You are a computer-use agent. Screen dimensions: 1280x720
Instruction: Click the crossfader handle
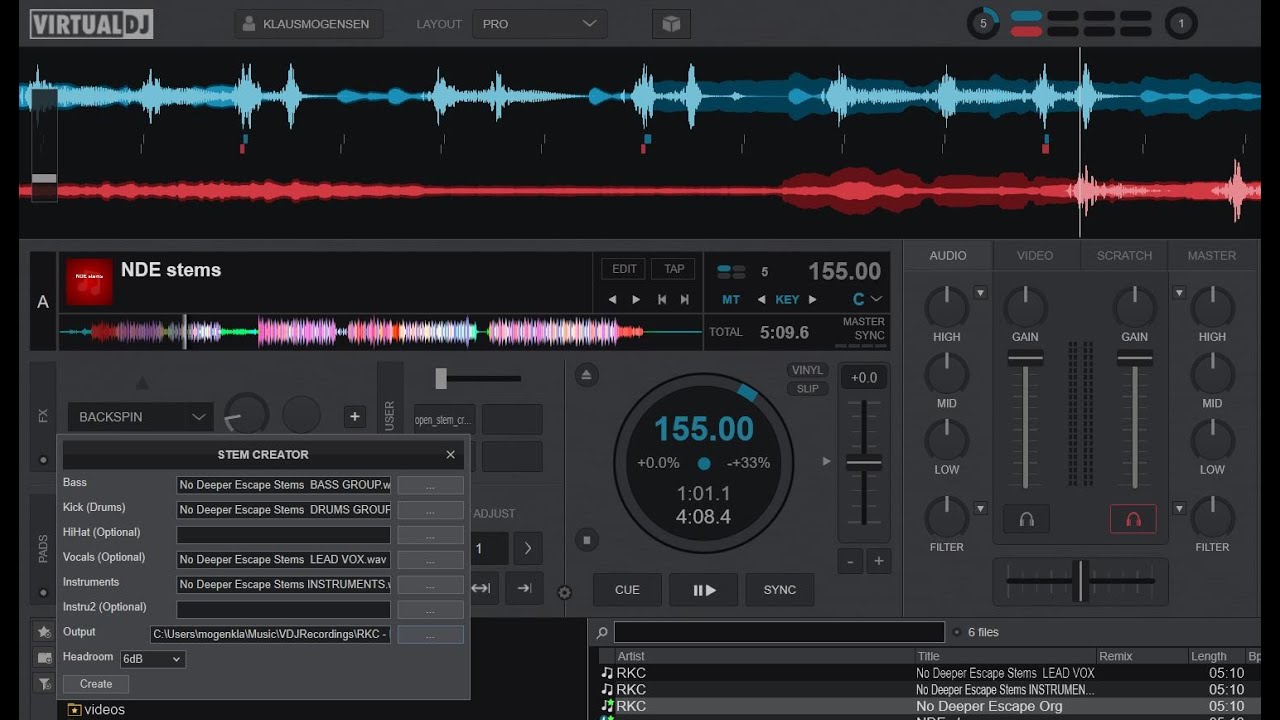click(x=1079, y=580)
